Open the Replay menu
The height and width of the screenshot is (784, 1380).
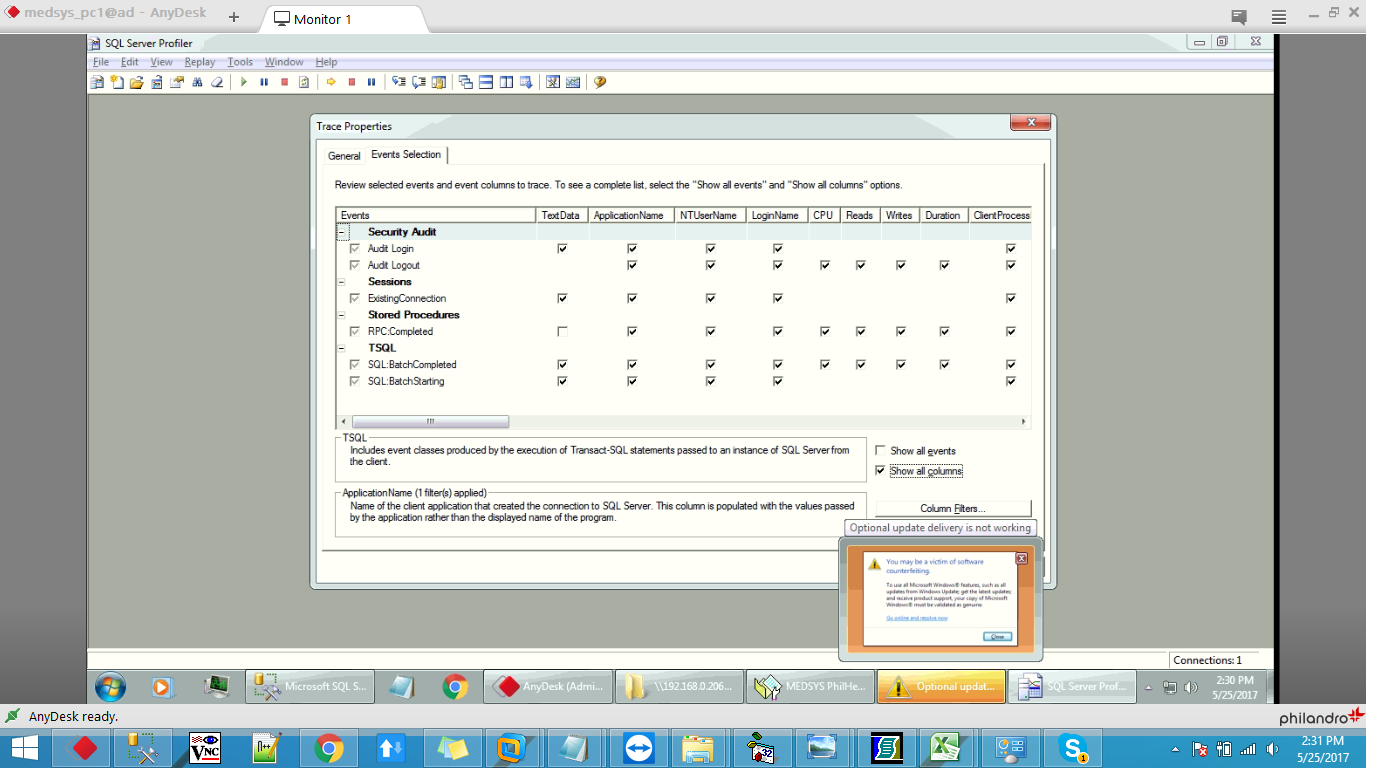click(199, 62)
